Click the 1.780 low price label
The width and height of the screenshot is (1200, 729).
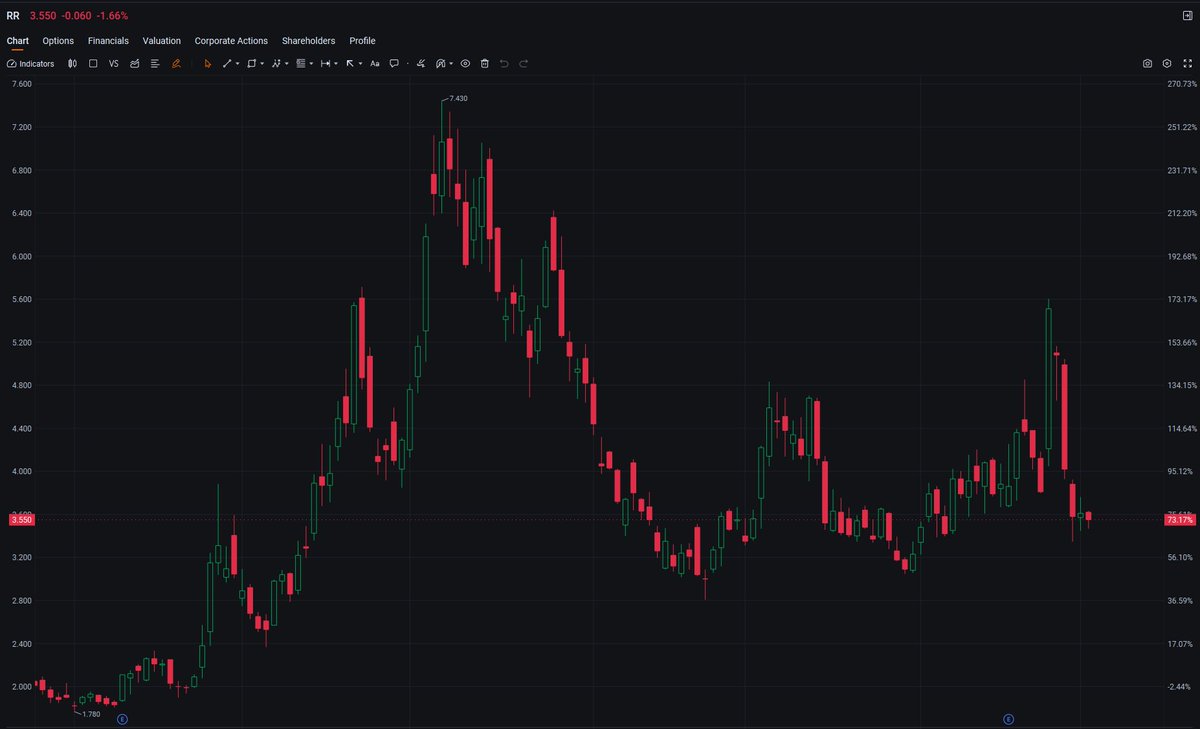point(90,714)
